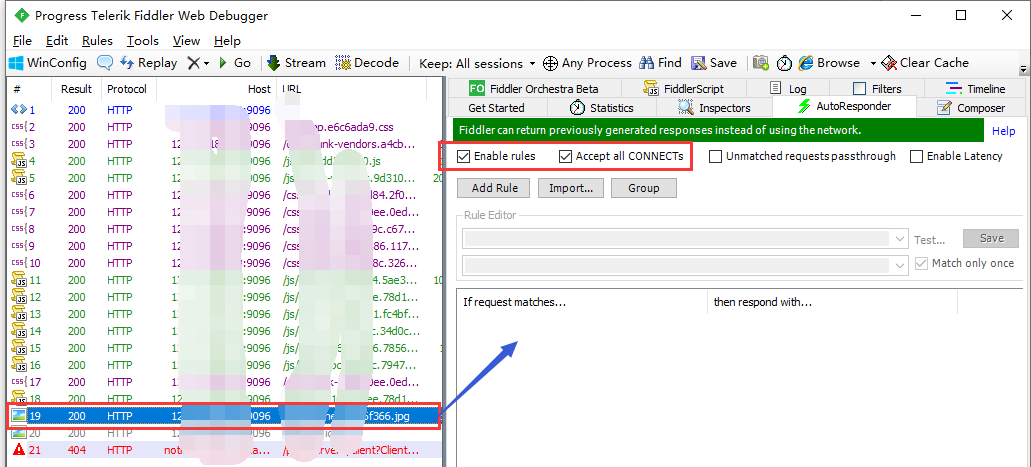This screenshot has height=467, width=1031.
Task: Open the Edit menu
Action: pyautogui.click(x=57, y=41)
